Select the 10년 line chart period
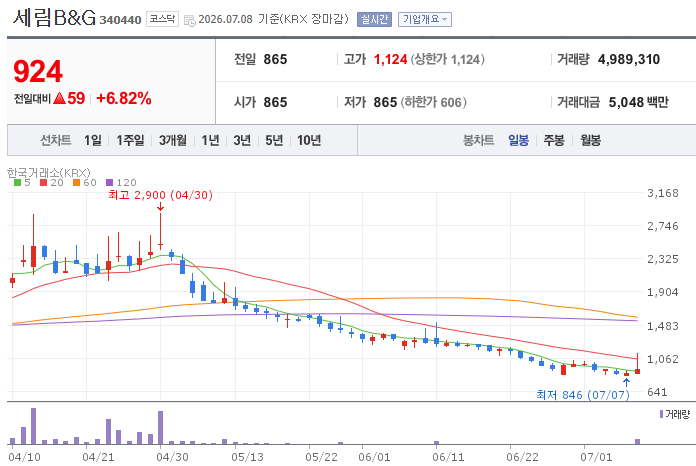The image size is (696, 466). pyautogui.click(x=309, y=141)
